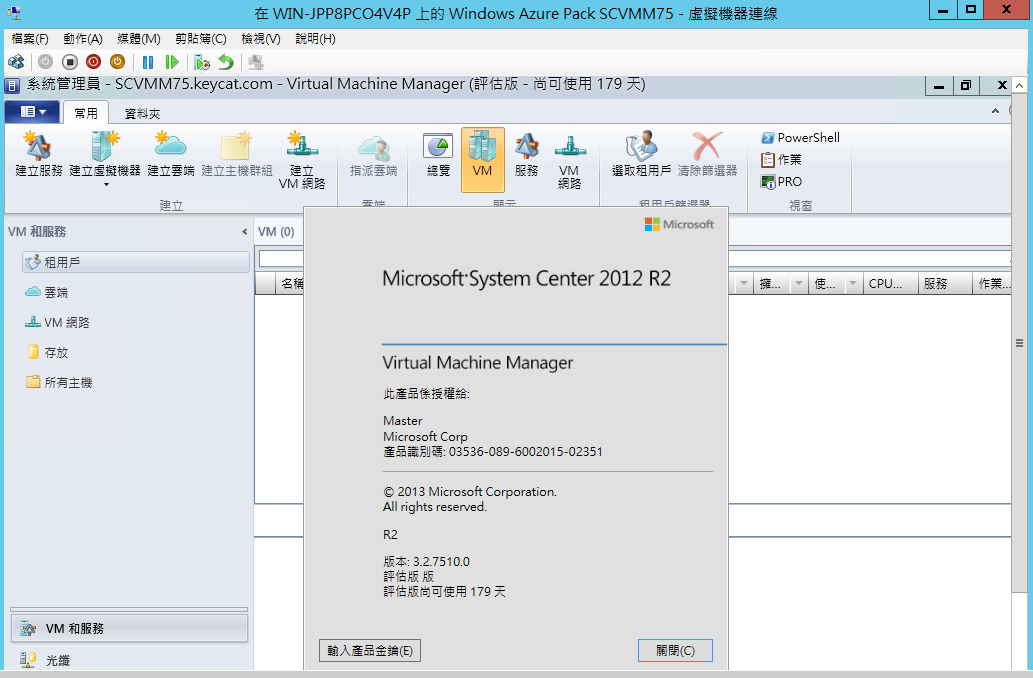Click the Revert (undo arrow) icon

226,62
